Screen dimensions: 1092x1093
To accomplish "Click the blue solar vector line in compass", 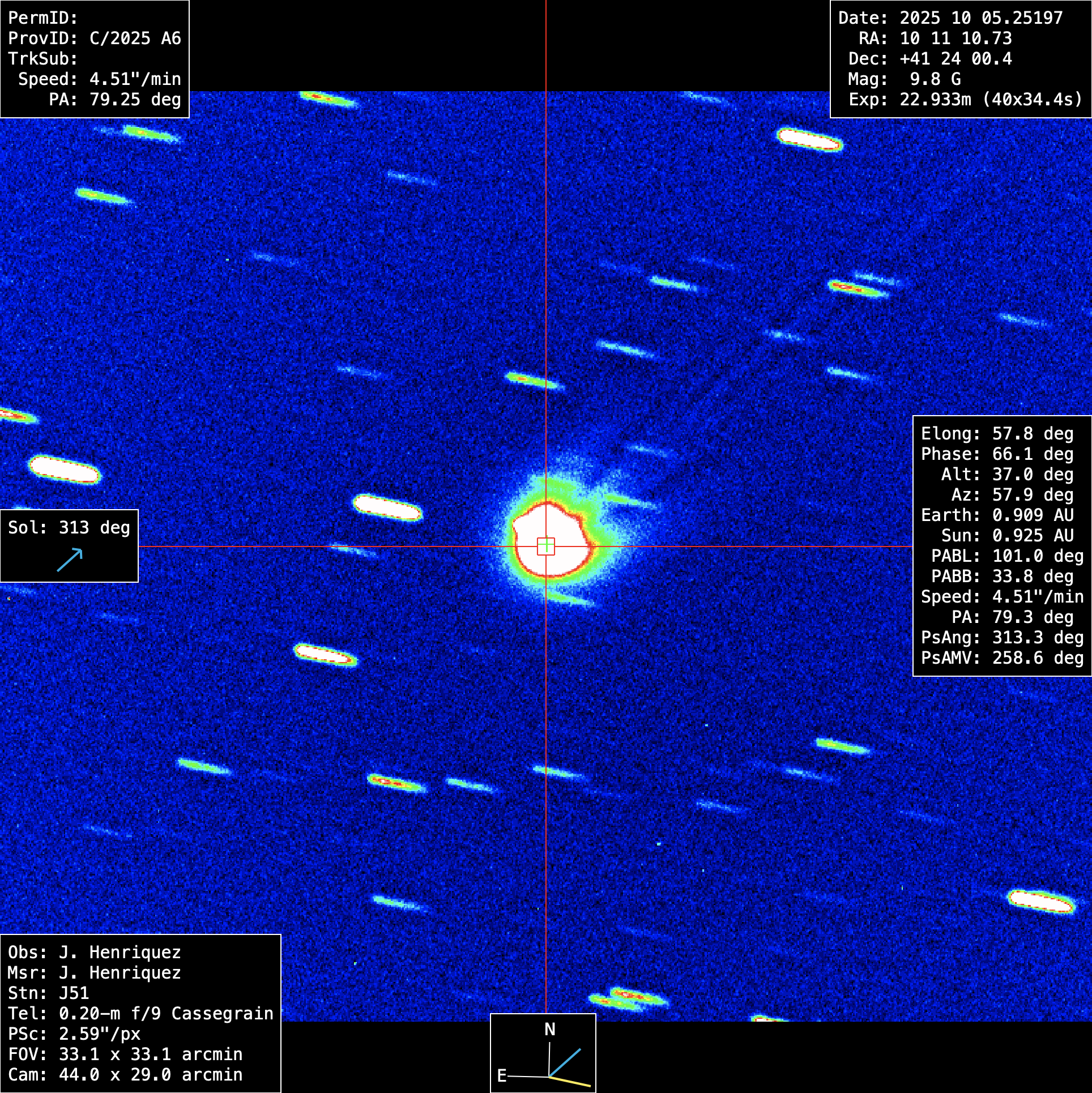I will click(565, 1062).
